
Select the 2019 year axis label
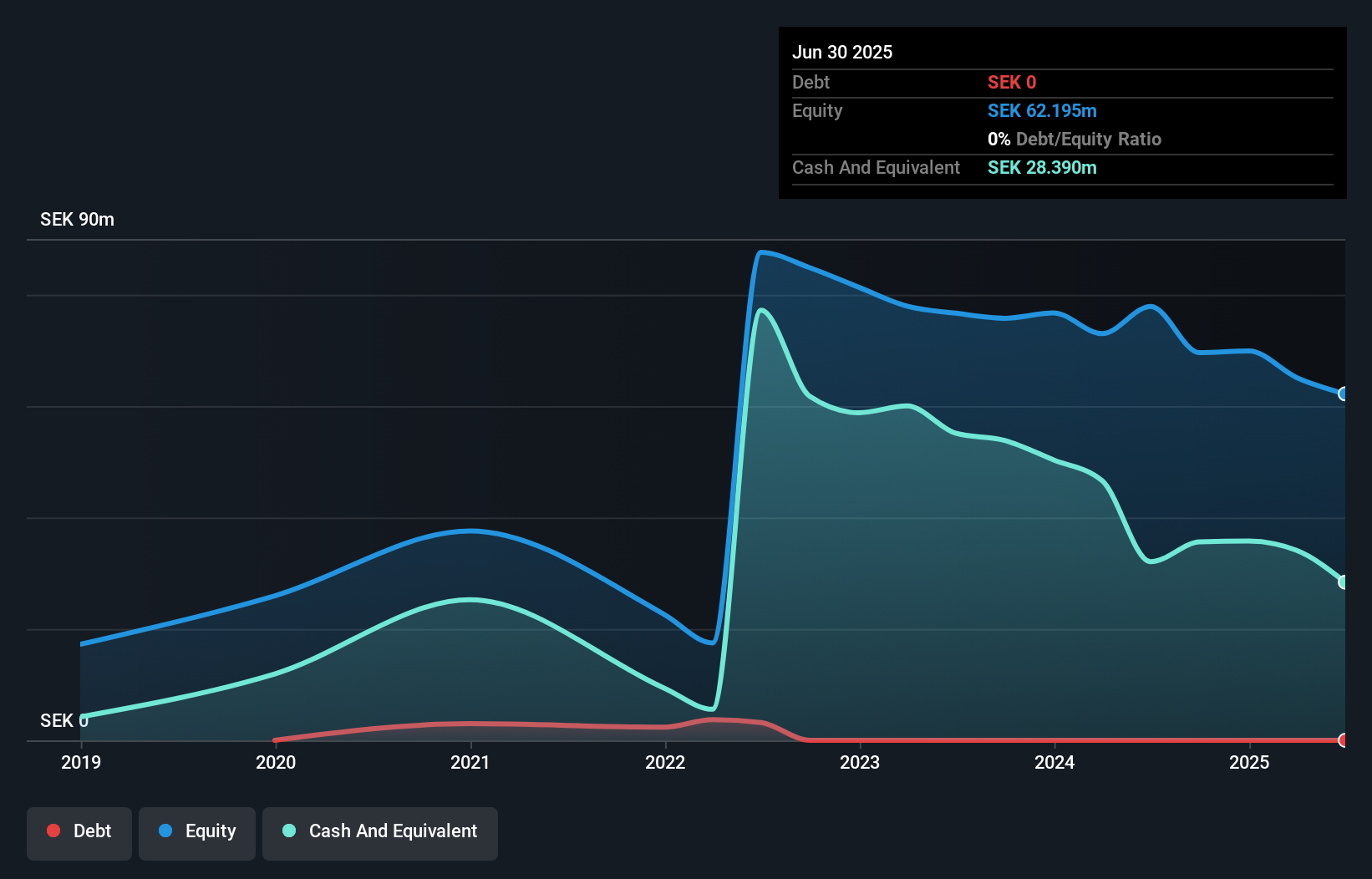point(80,762)
